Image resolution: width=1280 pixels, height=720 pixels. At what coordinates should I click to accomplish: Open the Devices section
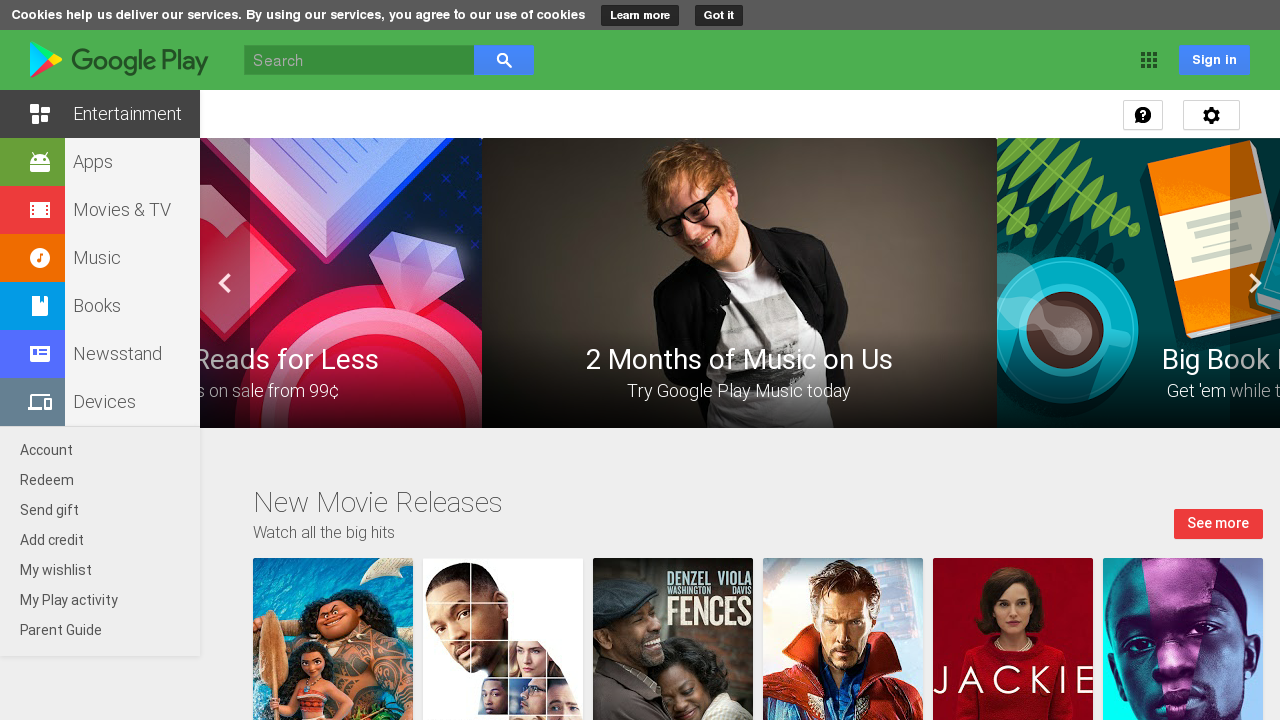pos(100,402)
